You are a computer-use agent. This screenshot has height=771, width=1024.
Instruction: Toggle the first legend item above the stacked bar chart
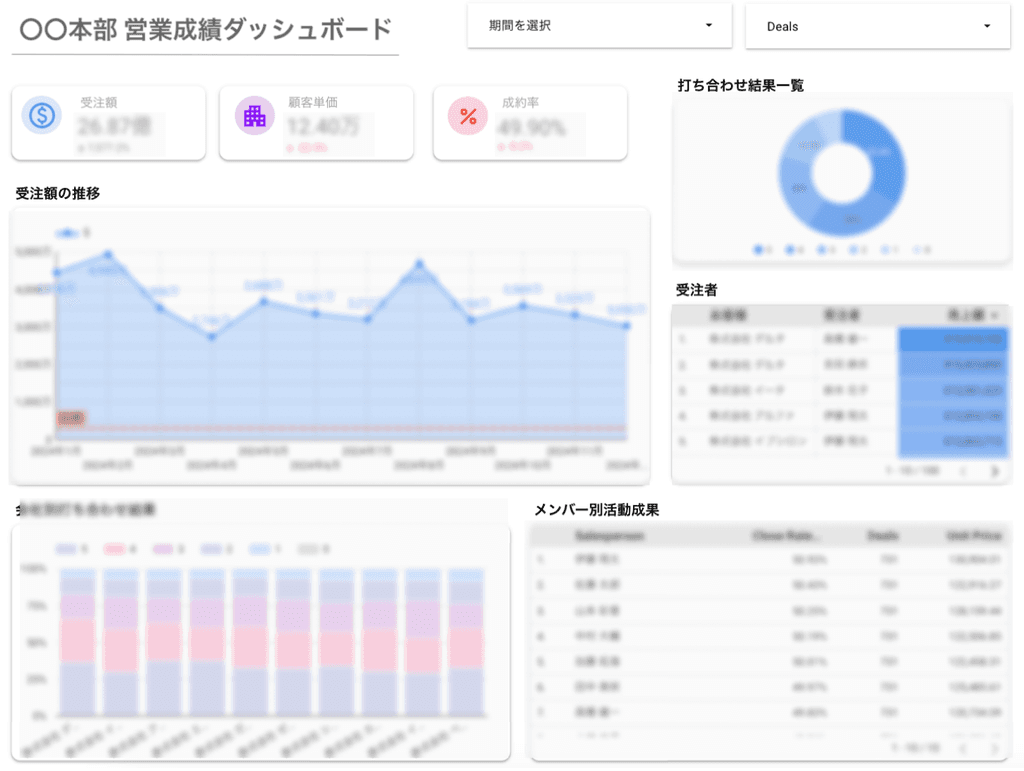(65, 548)
